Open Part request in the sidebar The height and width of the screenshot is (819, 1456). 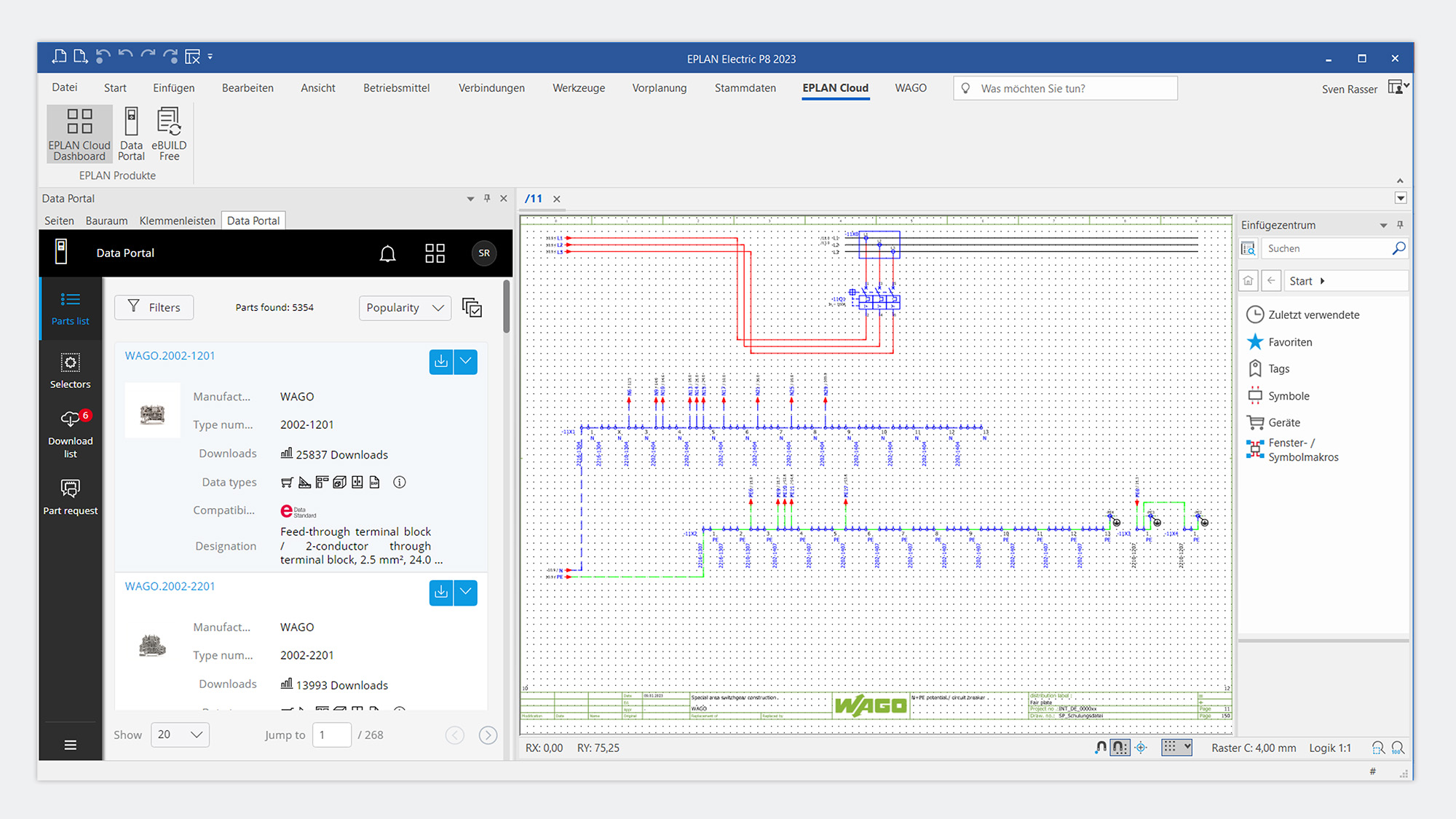71,497
